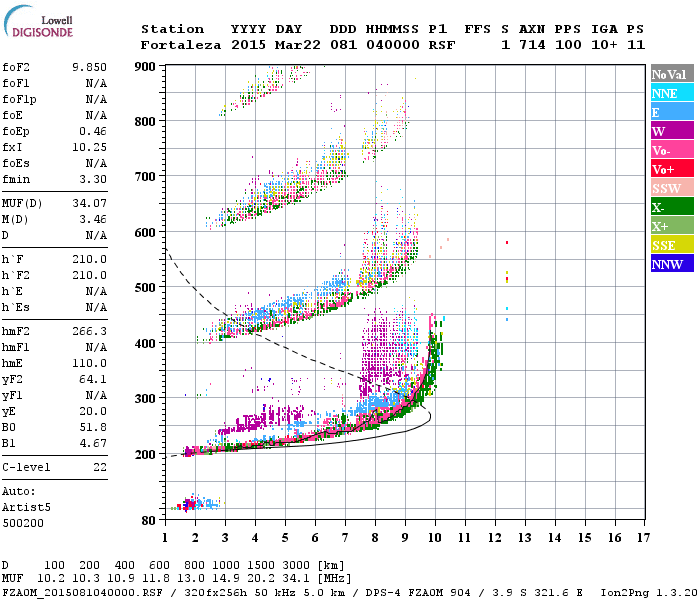Click the h`F value 210.0
Viewport: 700px width, 600px height.
point(89,259)
